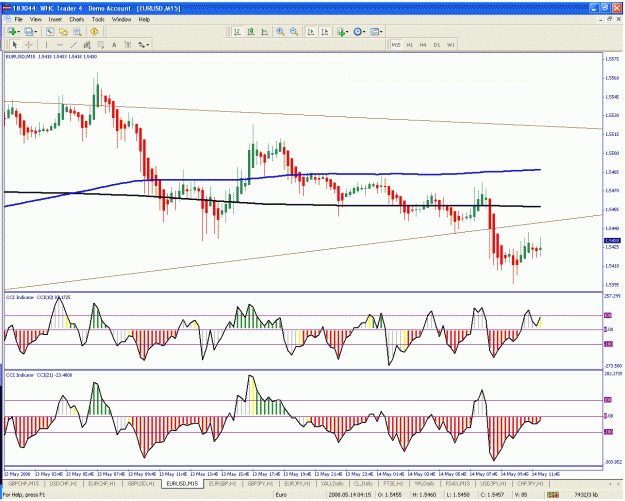Viewport: 625px width, 501px height.
Task: Select the Arrows drawing tool icon
Action: click(142, 45)
